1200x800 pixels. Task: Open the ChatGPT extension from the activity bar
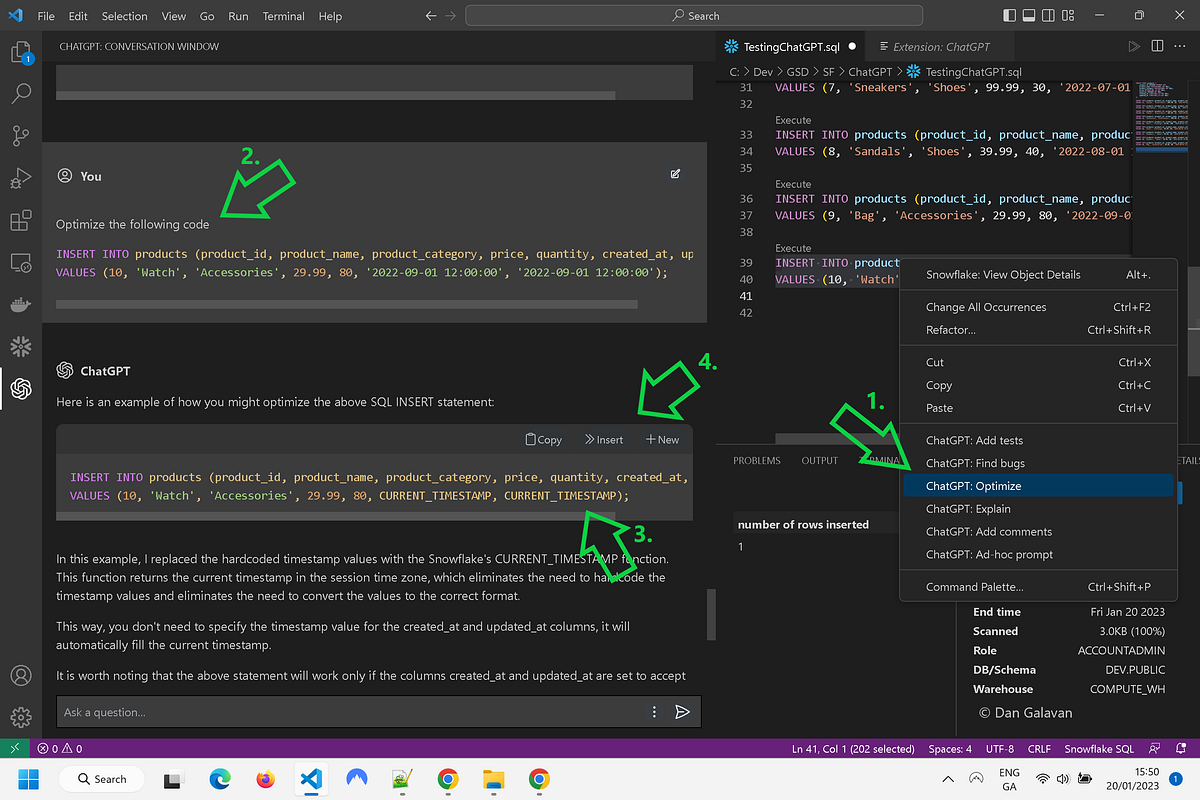click(x=21, y=389)
